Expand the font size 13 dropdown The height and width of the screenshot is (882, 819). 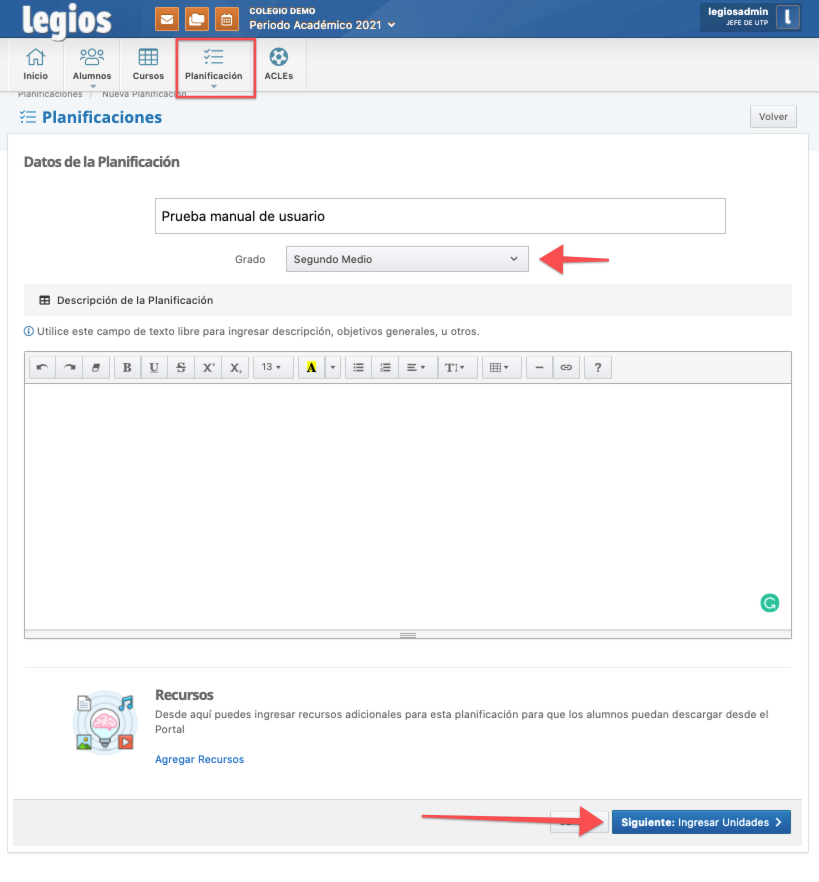click(x=271, y=368)
